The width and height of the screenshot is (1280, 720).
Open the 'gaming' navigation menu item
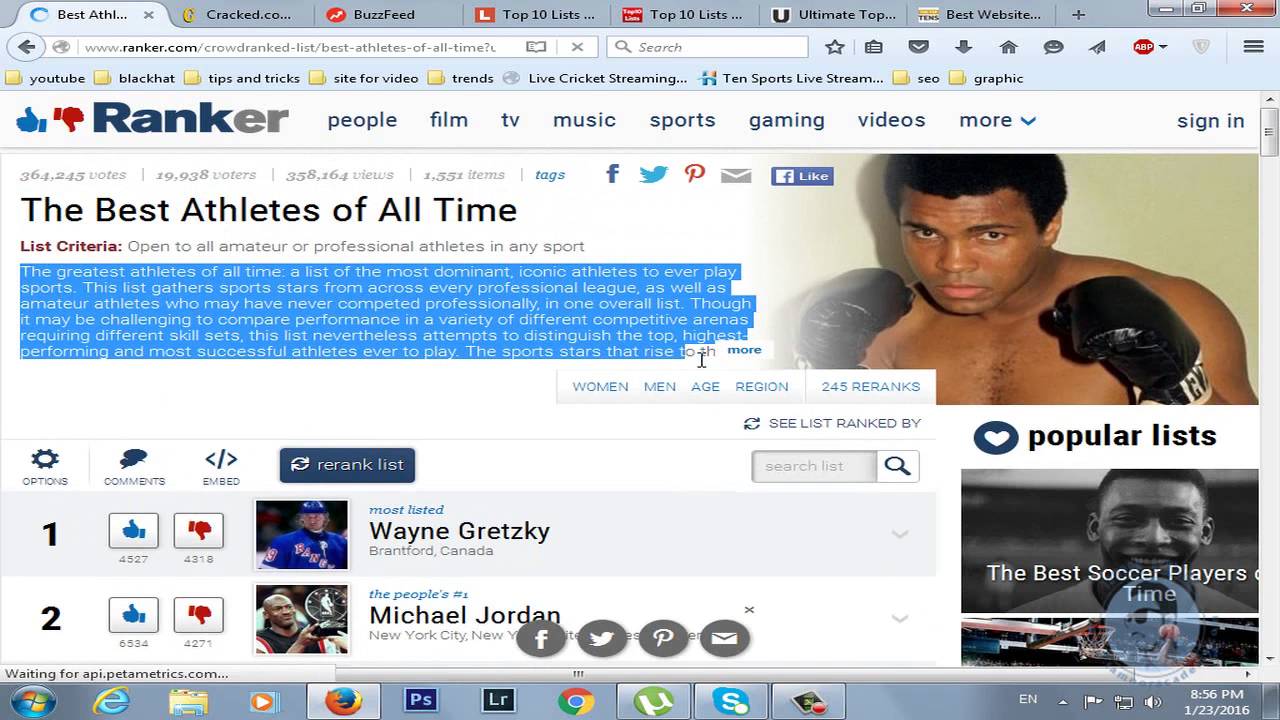(x=787, y=120)
